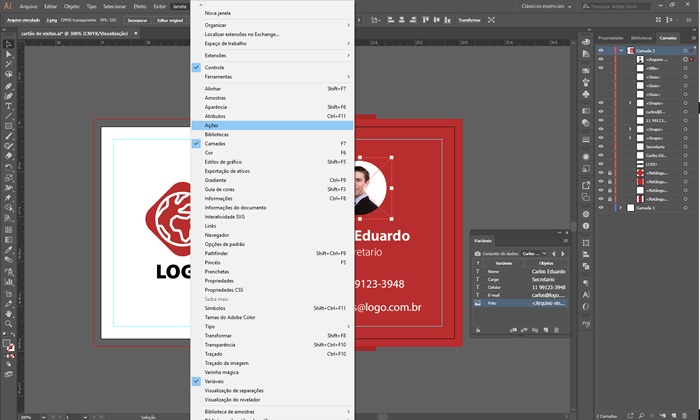Toggle the Variáveis checked menu entry
The image size is (700, 420).
[x=272, y=382]
